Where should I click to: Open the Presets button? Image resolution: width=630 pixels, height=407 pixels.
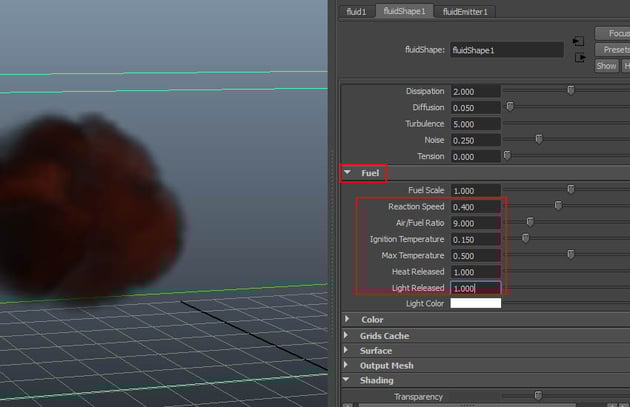pyautogui.click(x=611, y=49)
